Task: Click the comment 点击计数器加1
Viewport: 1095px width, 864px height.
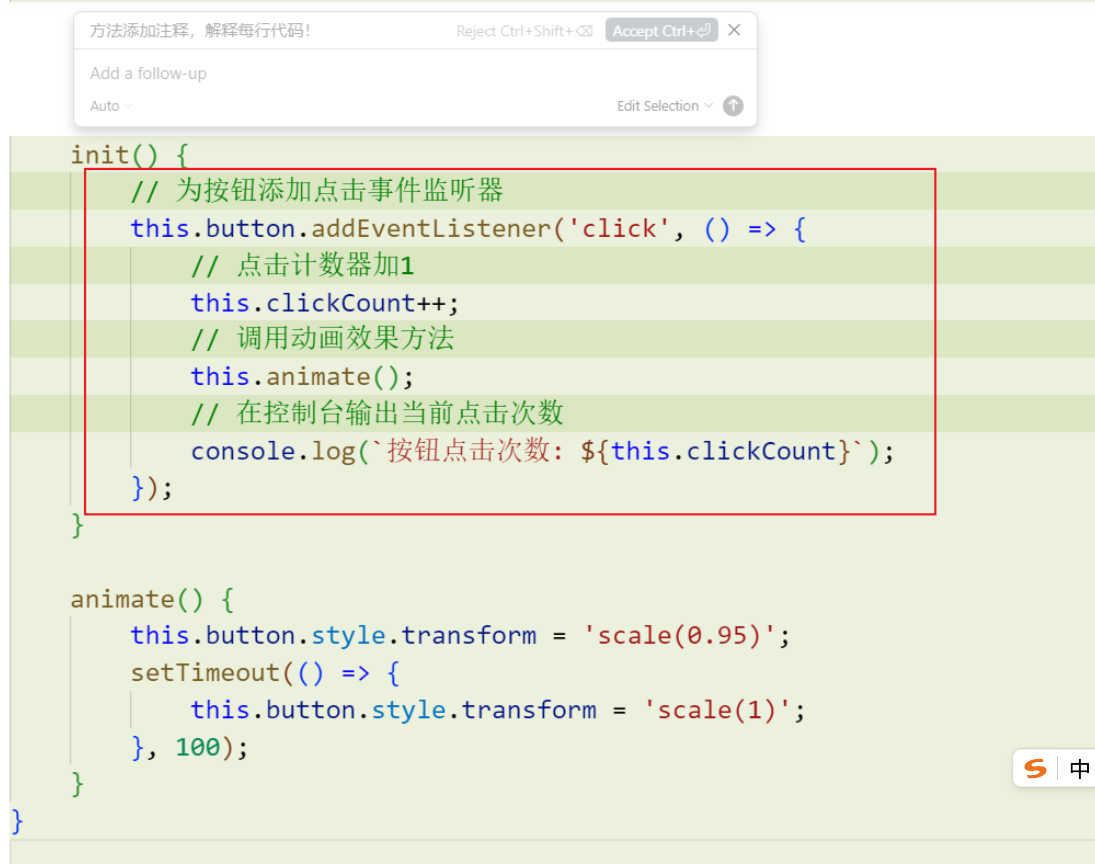Action: [x=302, y=265]
